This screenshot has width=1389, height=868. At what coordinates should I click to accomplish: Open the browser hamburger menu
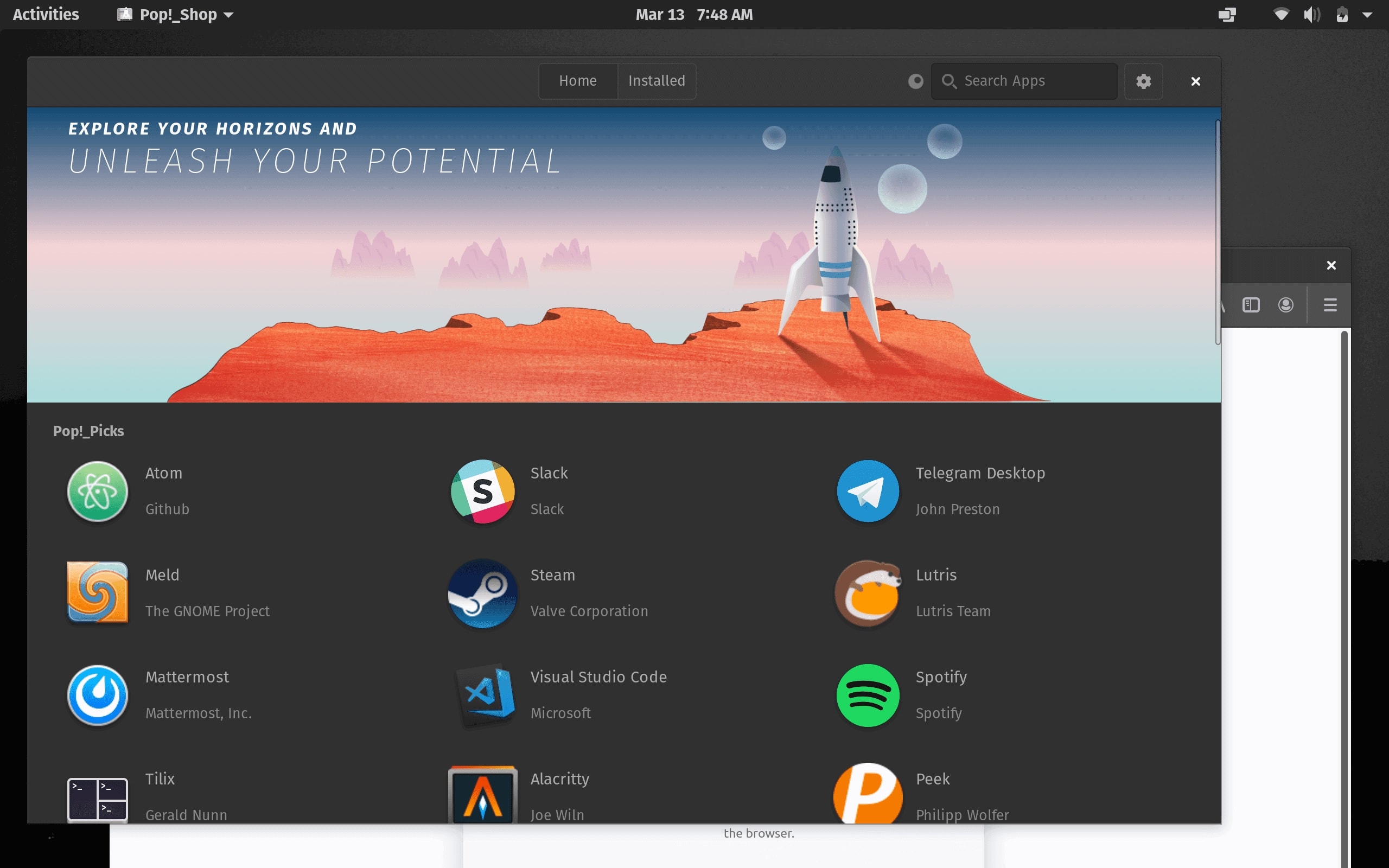pos(1330,305)
